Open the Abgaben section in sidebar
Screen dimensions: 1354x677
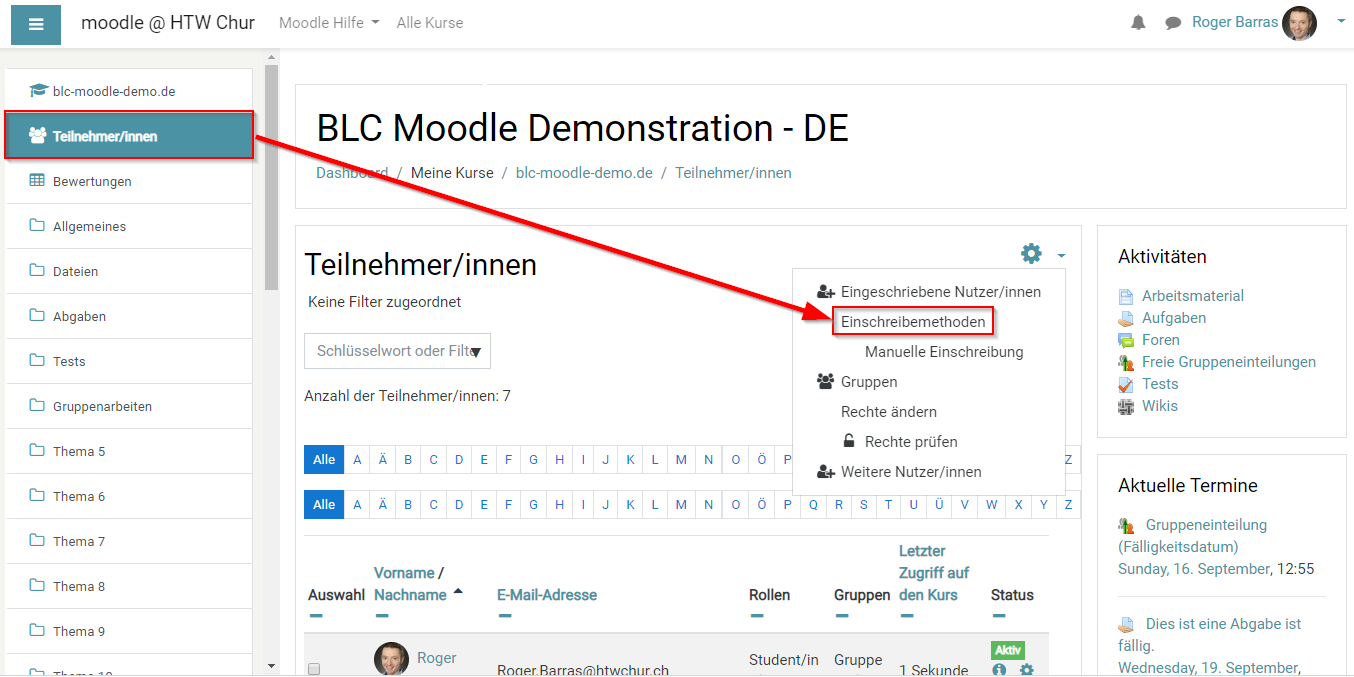pos(129,316)
